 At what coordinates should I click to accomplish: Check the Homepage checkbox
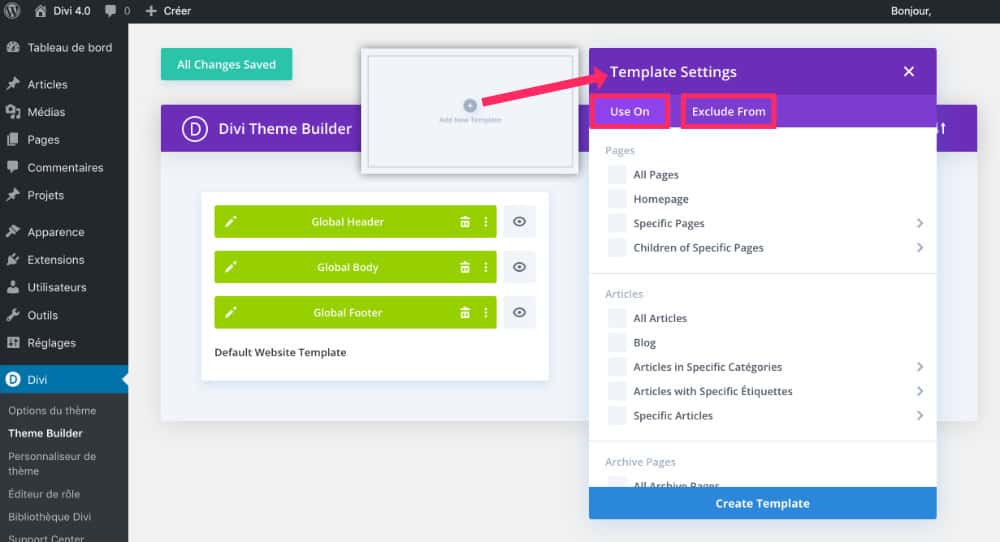click(x=617, y=199)
